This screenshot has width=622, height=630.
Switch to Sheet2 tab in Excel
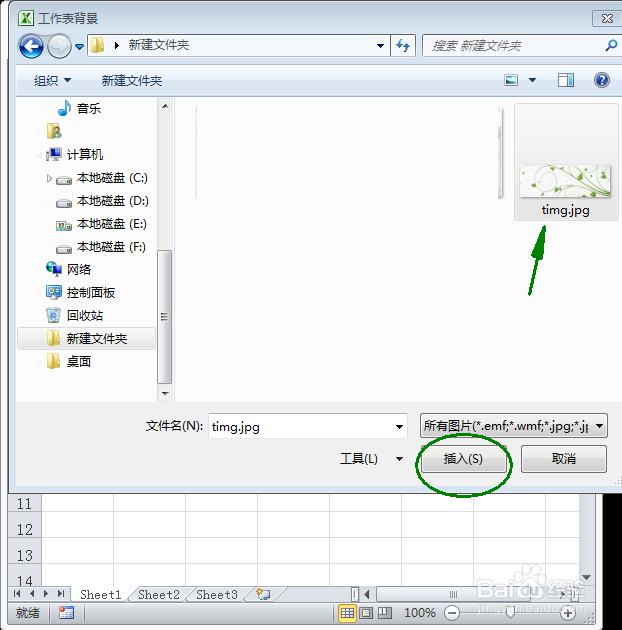coord(159,594)
